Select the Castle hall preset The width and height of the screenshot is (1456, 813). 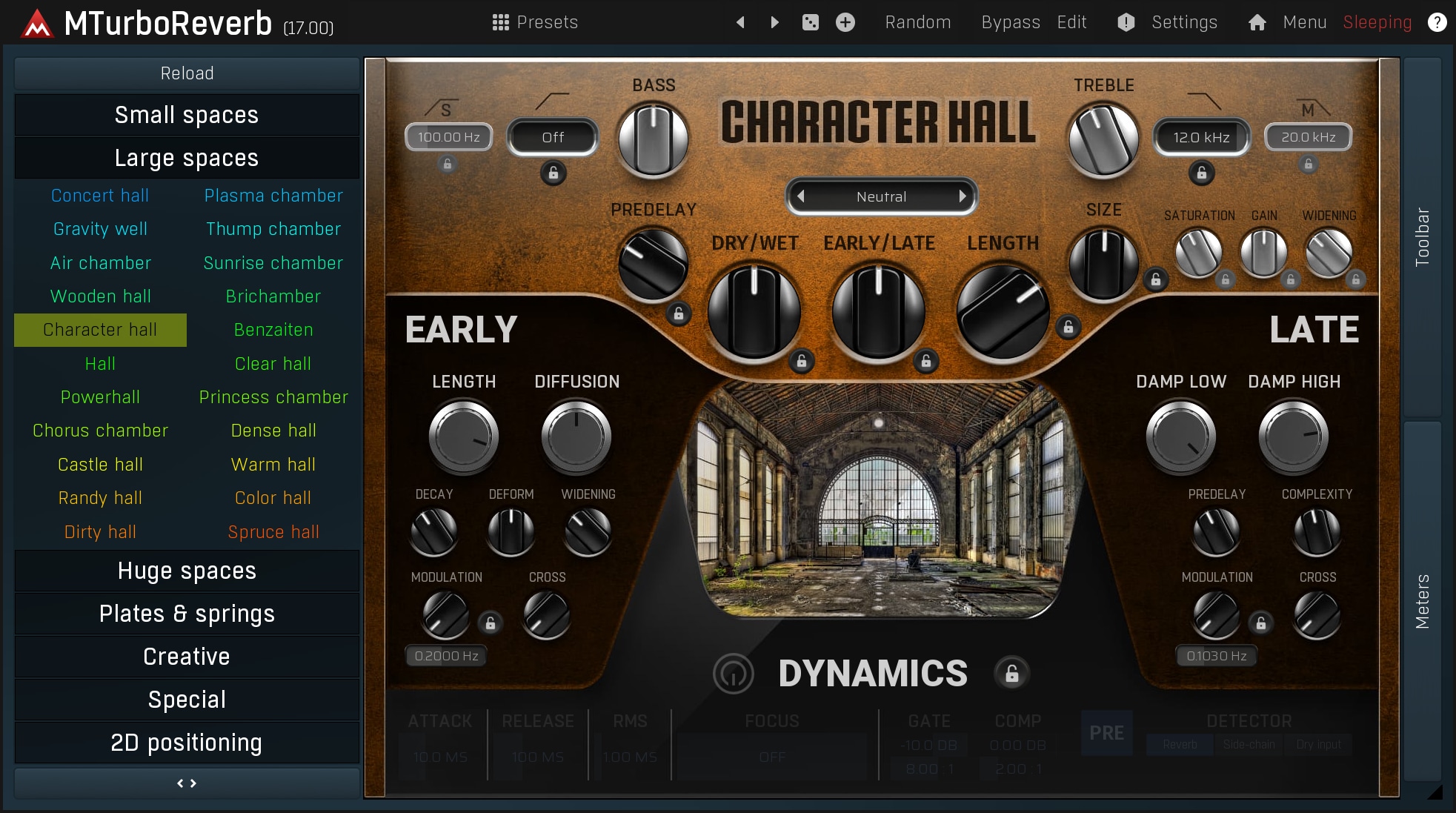coord(100,465)
